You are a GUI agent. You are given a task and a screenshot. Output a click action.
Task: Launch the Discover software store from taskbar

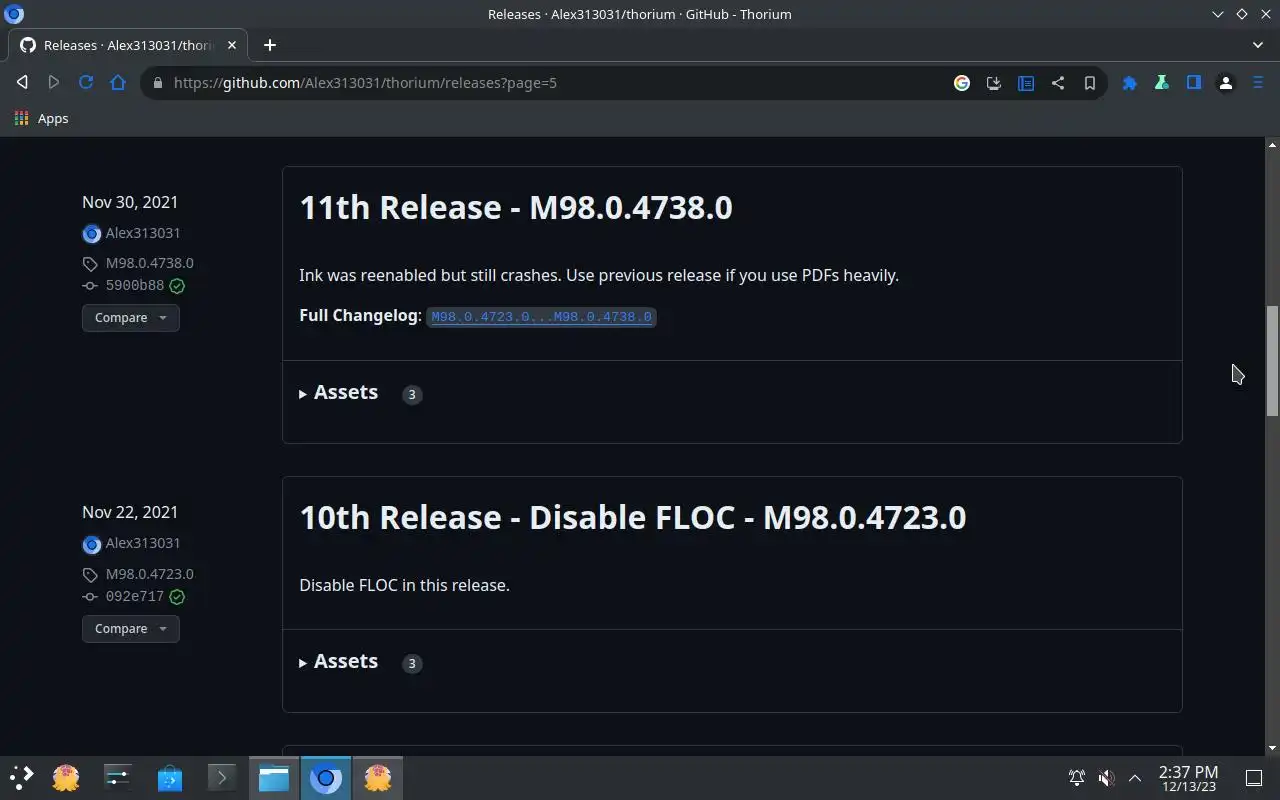tap(170, 777)
